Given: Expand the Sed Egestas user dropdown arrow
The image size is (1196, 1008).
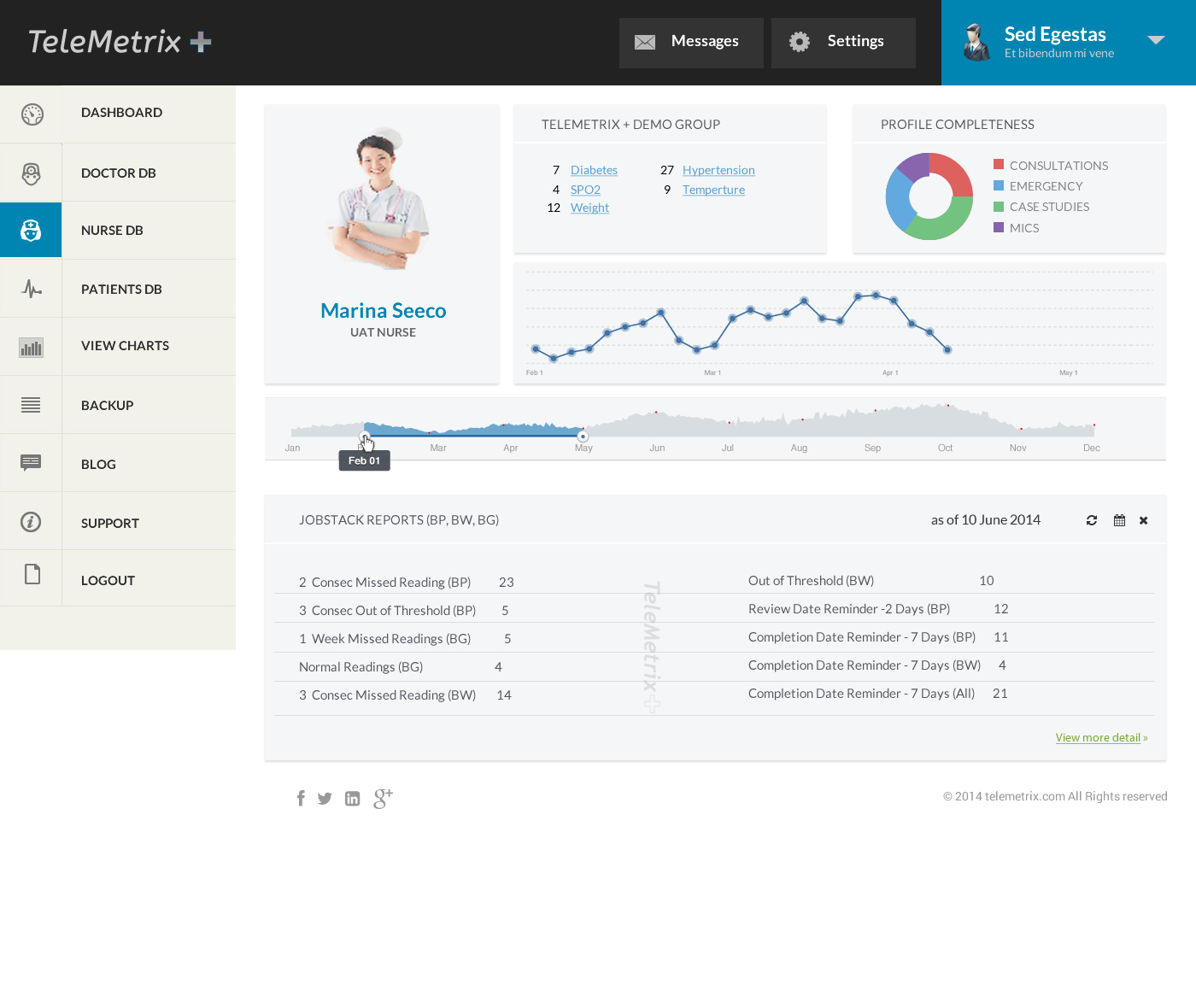Looking at the screenshot, I should point(1156,40).
